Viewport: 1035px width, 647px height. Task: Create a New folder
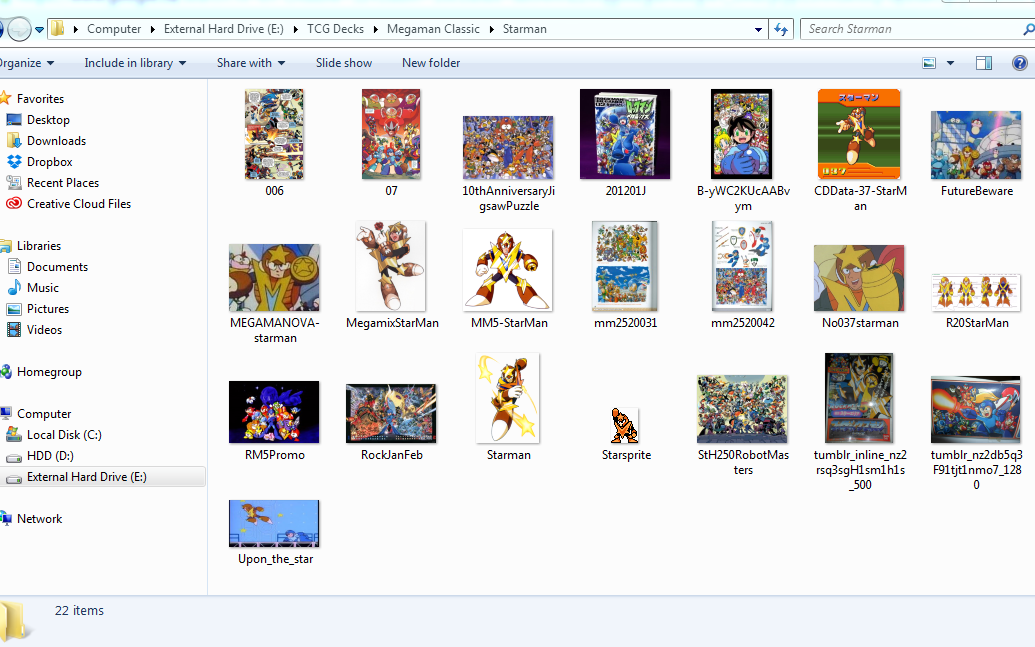(x=431, y=63)
